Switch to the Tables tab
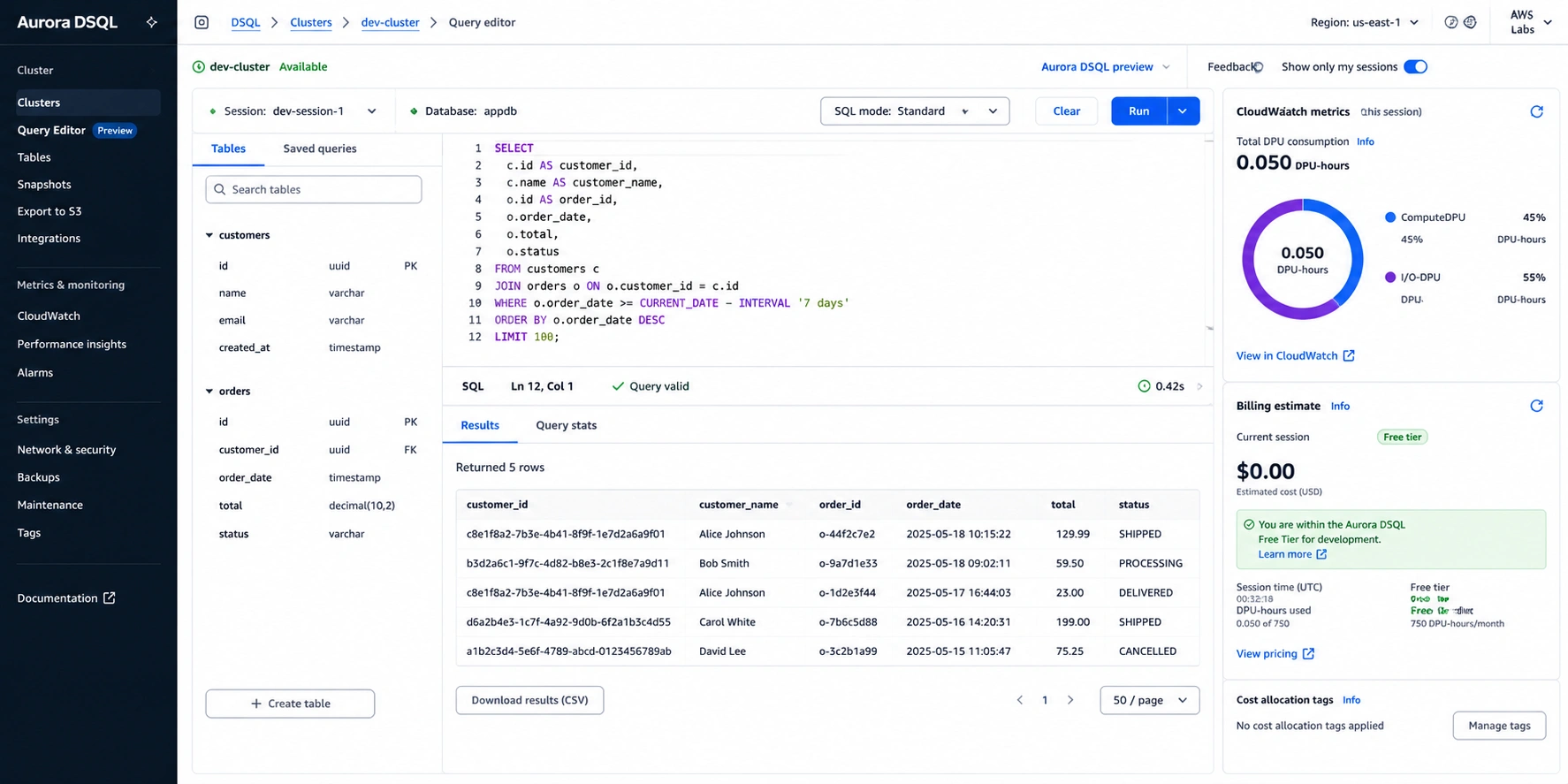This screenshot has height=784, width=1568. click(228, 148)
